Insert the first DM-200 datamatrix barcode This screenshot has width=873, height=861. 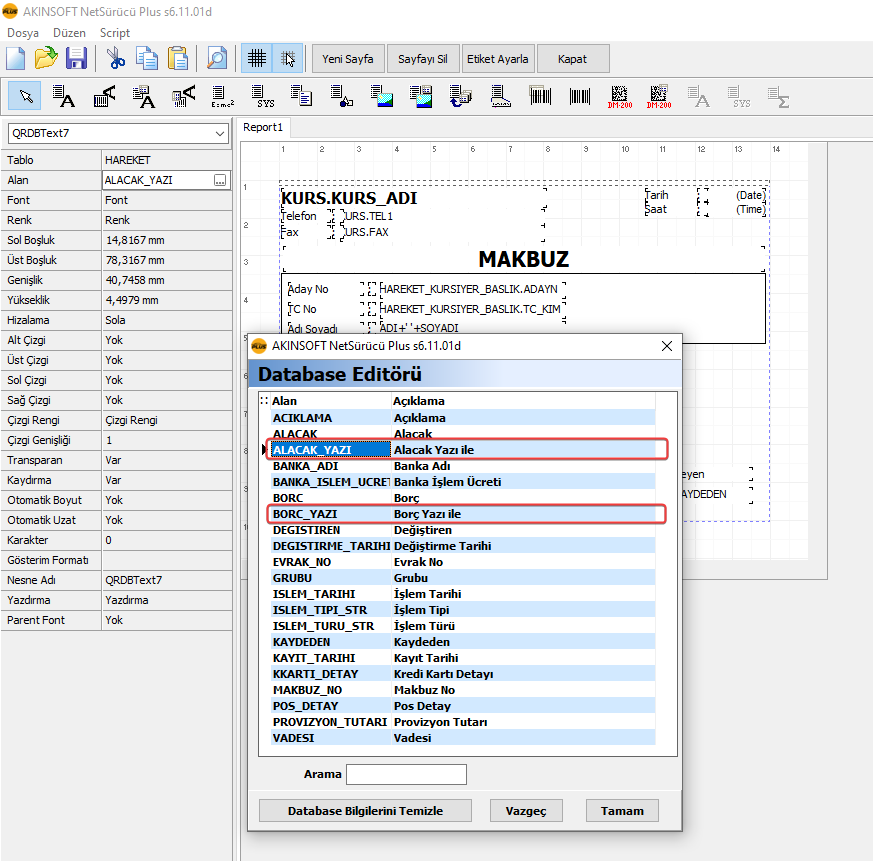[x=619, y=96]
